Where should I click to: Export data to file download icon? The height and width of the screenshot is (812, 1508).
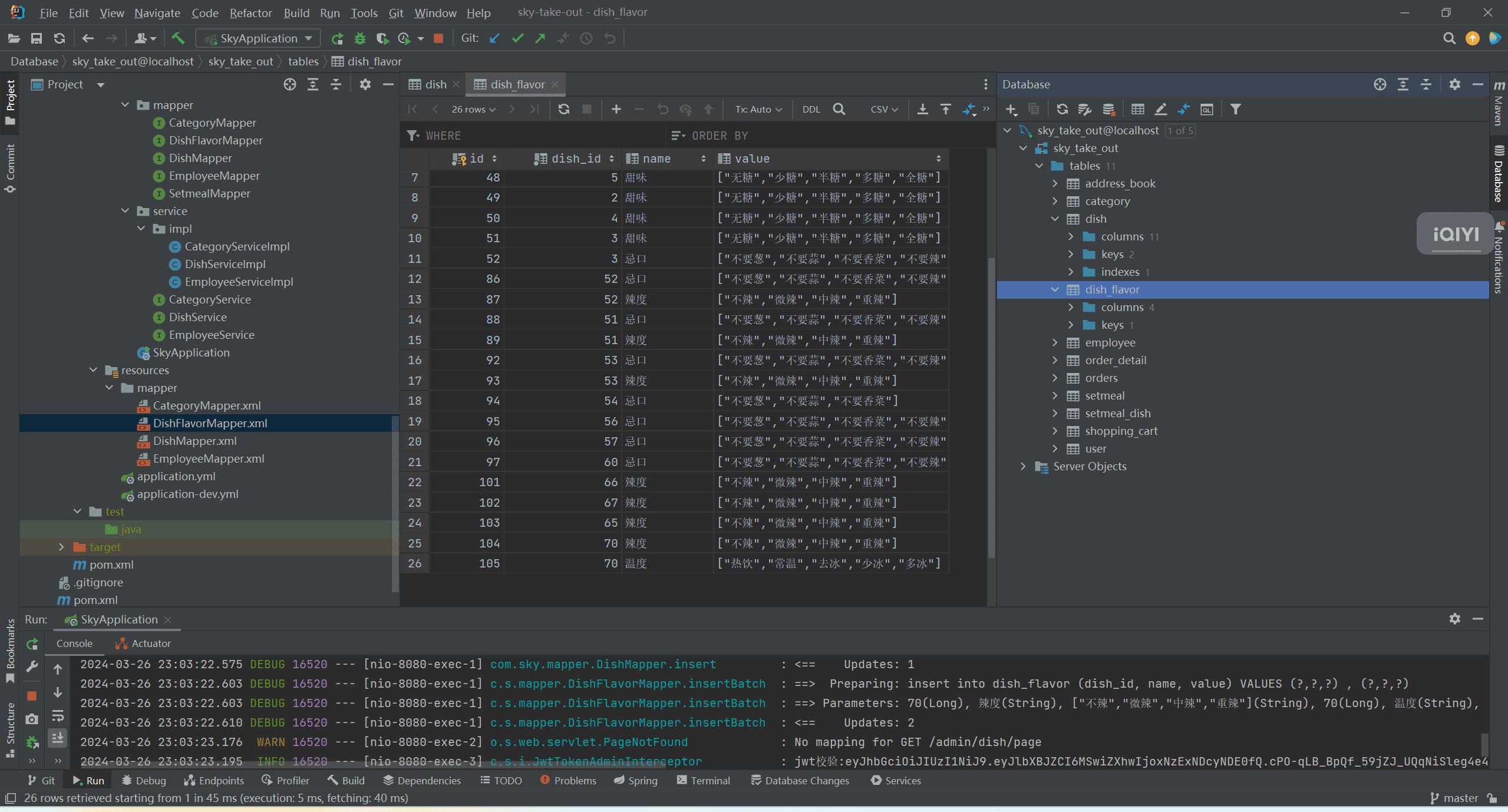[923, 109]
